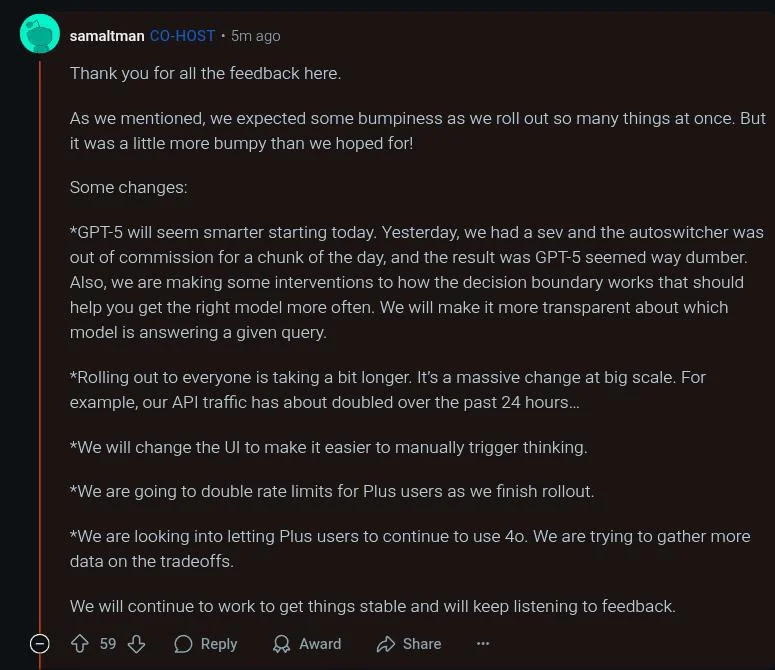Collapse the comment with the minus button

tap(40, 644)
